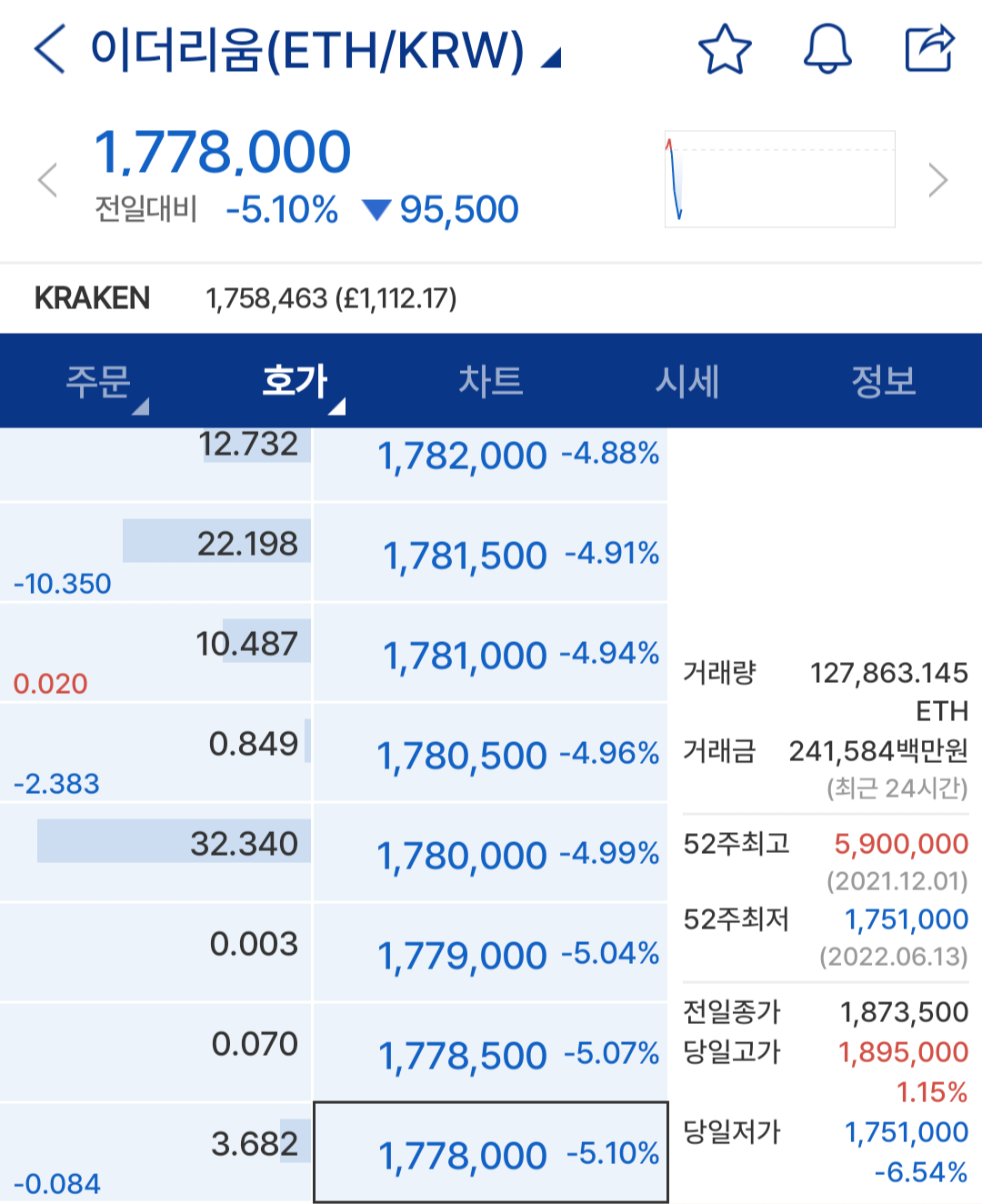The height and width of the screenshot is (1204, 982).
Task: Tap the 1,778,000 current price header
Action: pyautogui.click(x=223, y=152)
